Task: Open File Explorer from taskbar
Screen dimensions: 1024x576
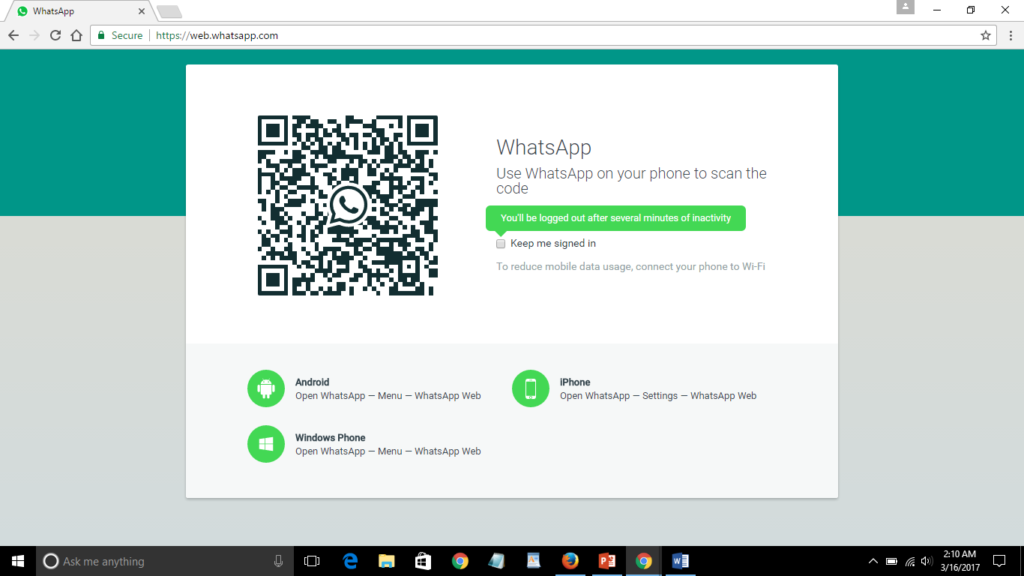Action: point(387,561)
